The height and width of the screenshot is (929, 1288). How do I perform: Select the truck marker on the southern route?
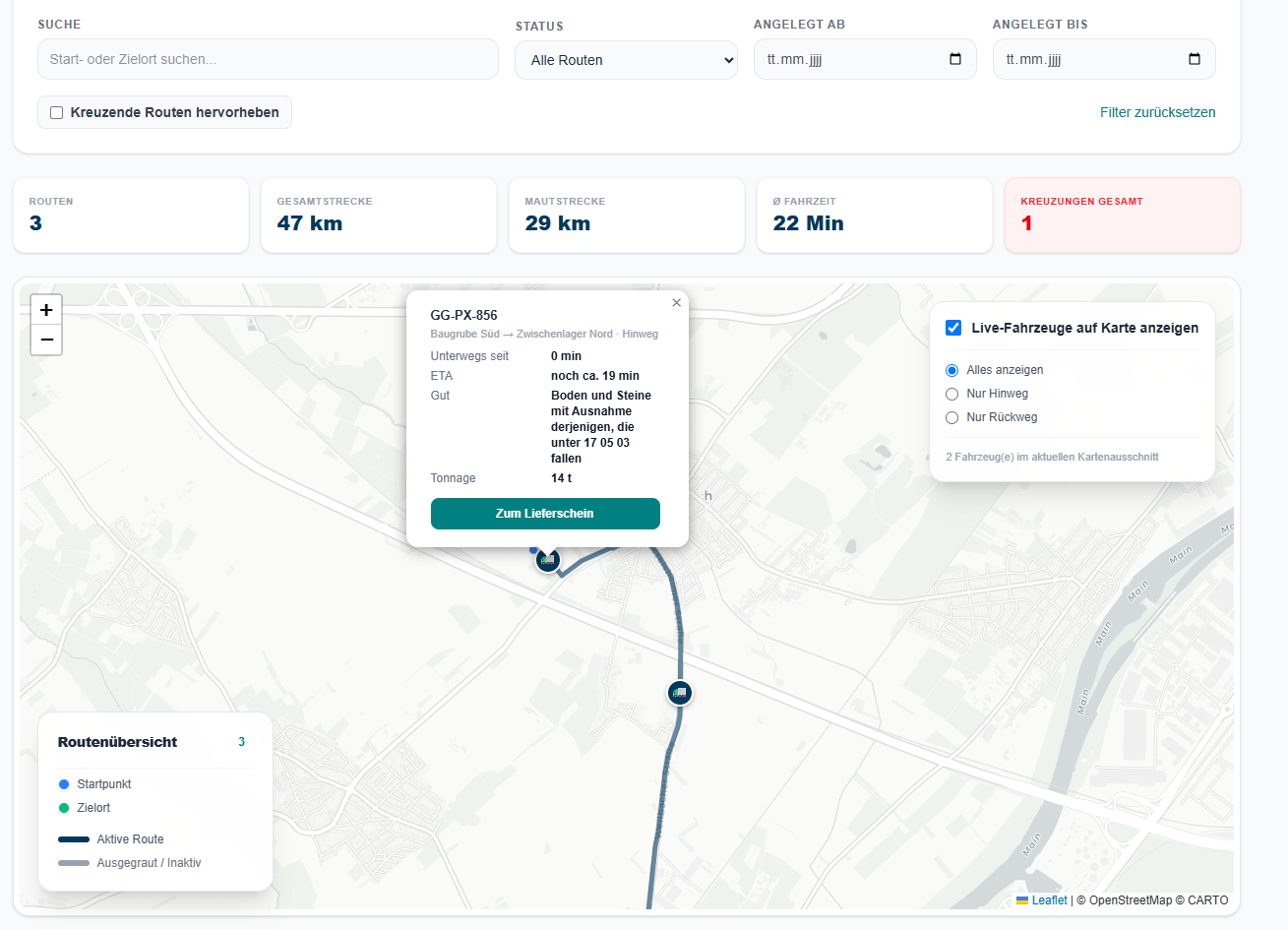click(679, 693)
